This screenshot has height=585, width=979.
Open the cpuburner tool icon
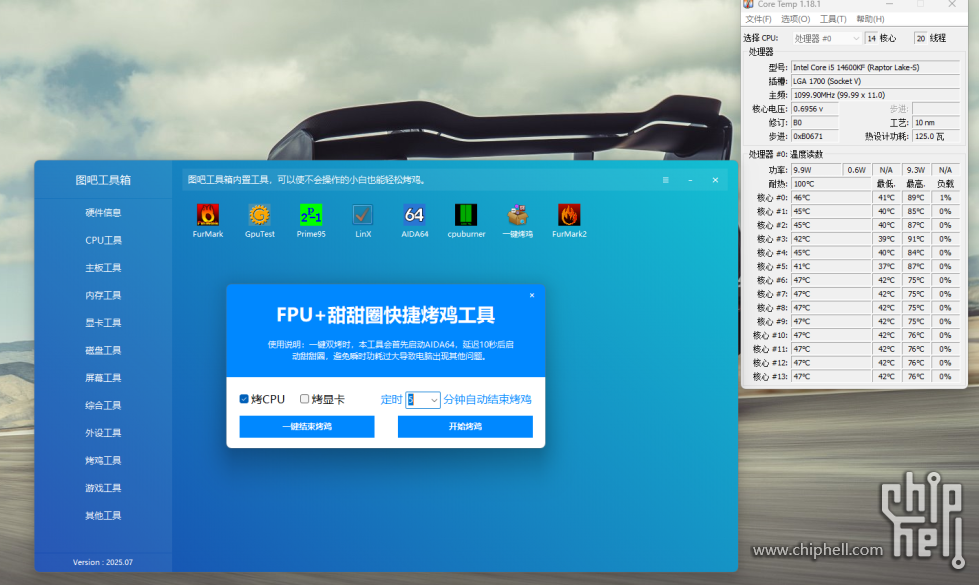[x=466, y=215]
